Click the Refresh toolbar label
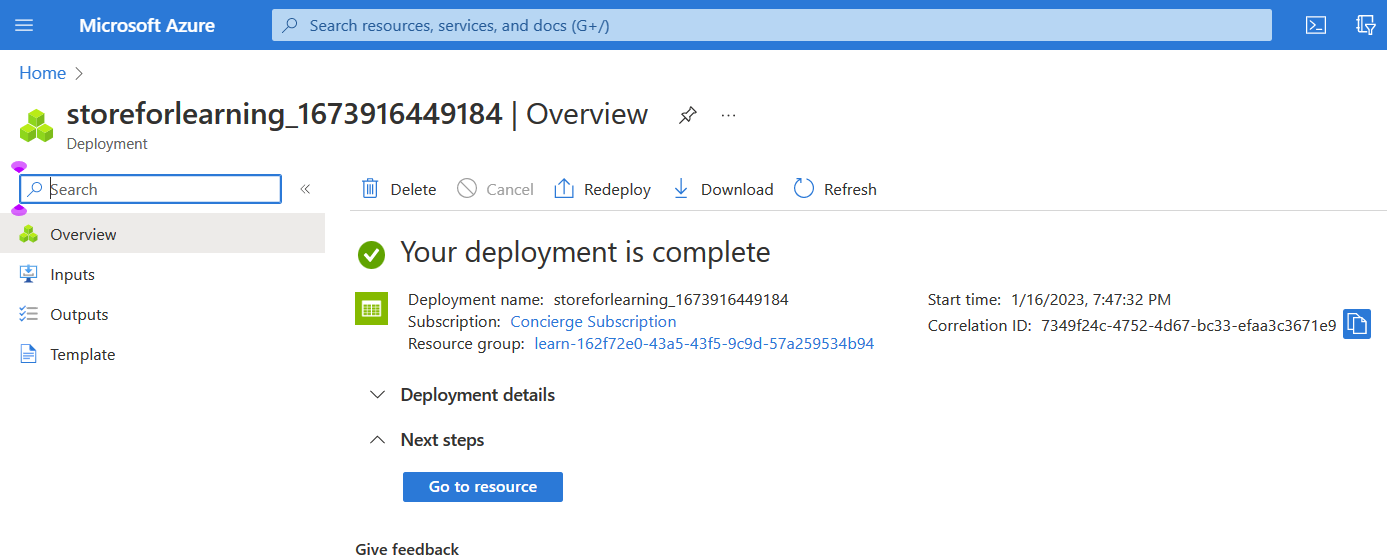The image size is (1387, 560). point(850,189)
